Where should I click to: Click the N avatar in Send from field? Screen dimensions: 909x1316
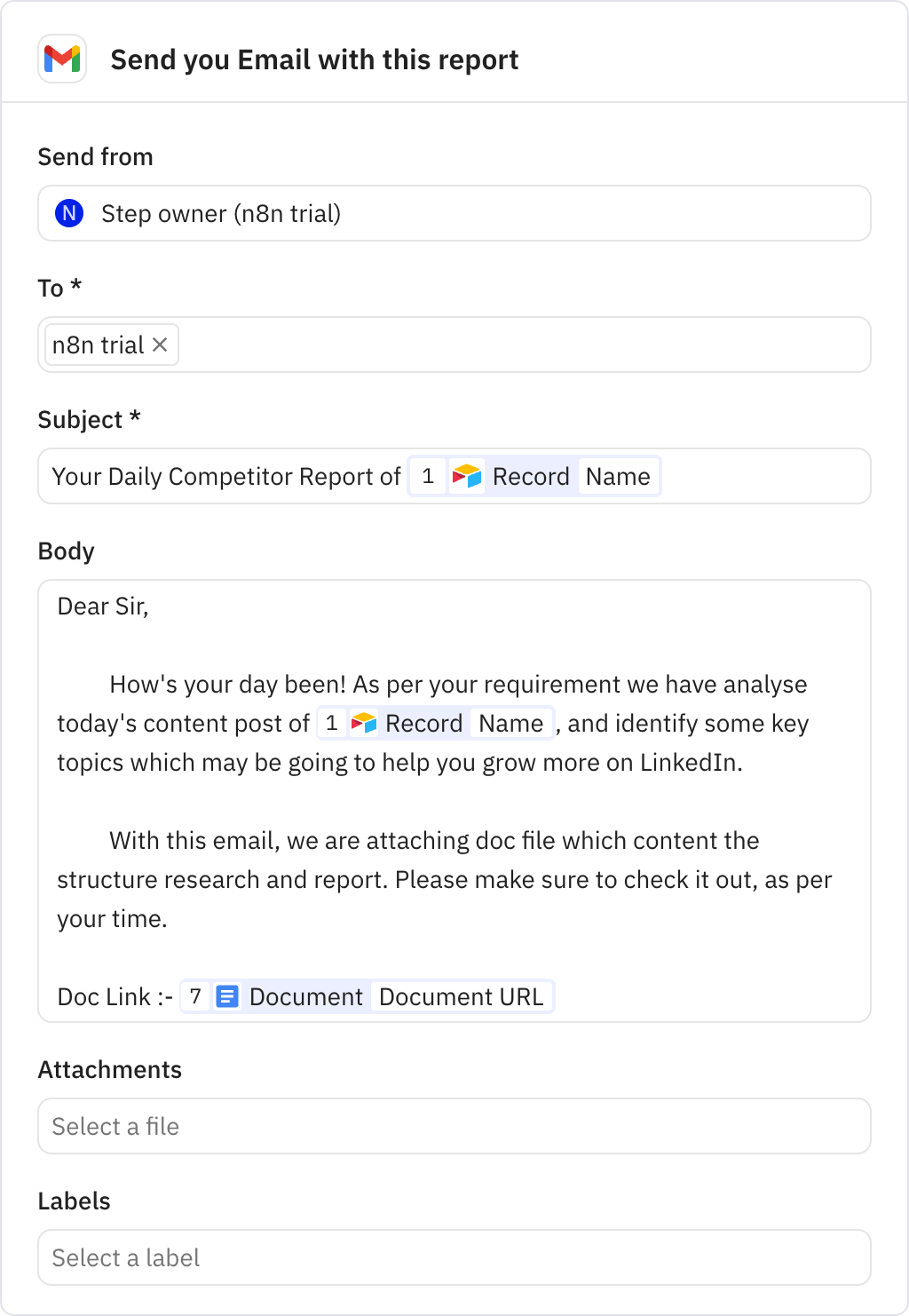[x=69, y=213]
